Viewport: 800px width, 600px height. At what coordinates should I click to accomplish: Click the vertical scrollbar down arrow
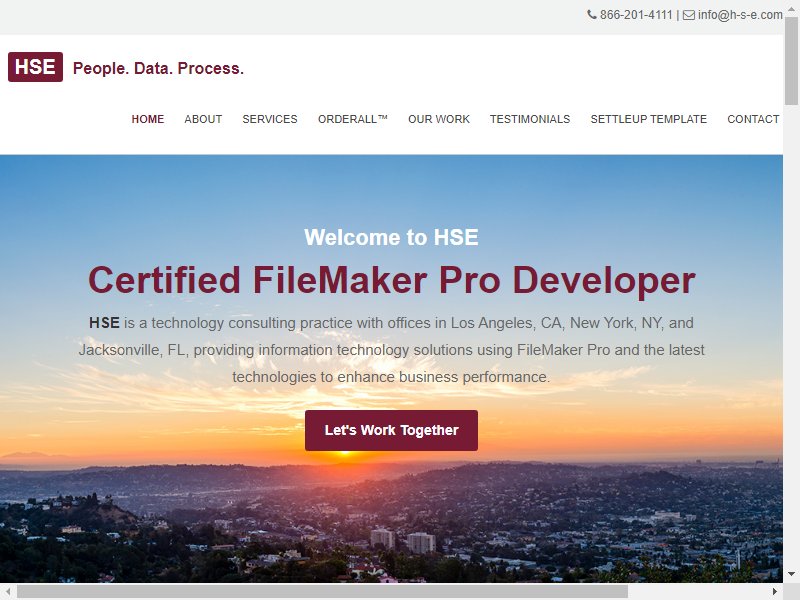(x=791, y=574)
